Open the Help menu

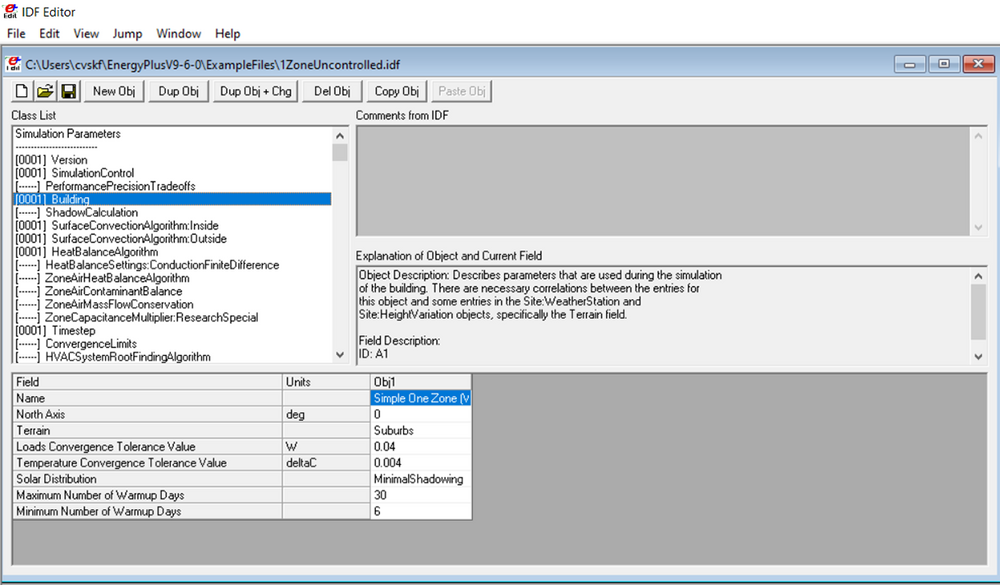coord(227,33)
